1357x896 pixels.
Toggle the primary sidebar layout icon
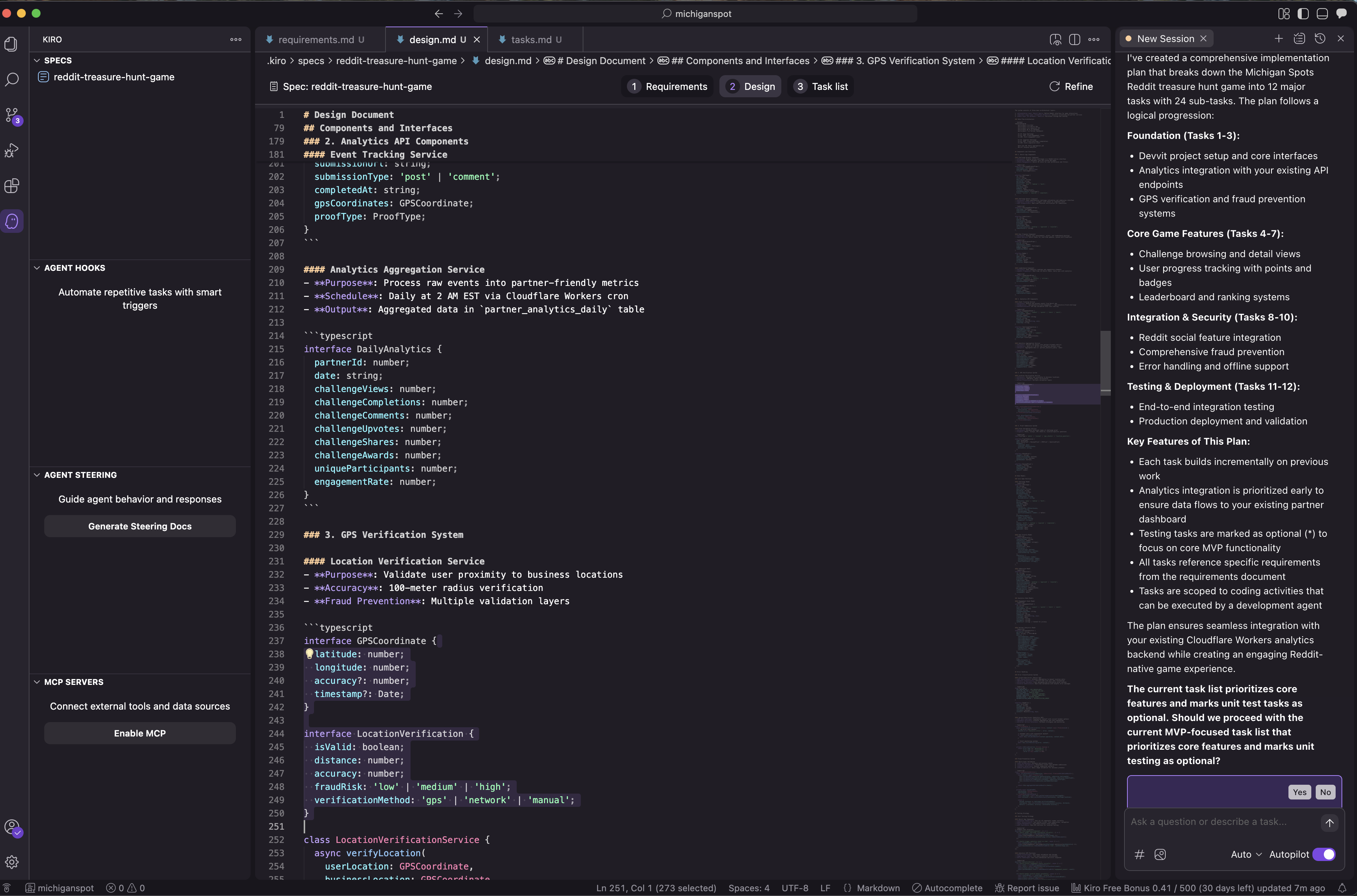click(x=1303, y=14)
